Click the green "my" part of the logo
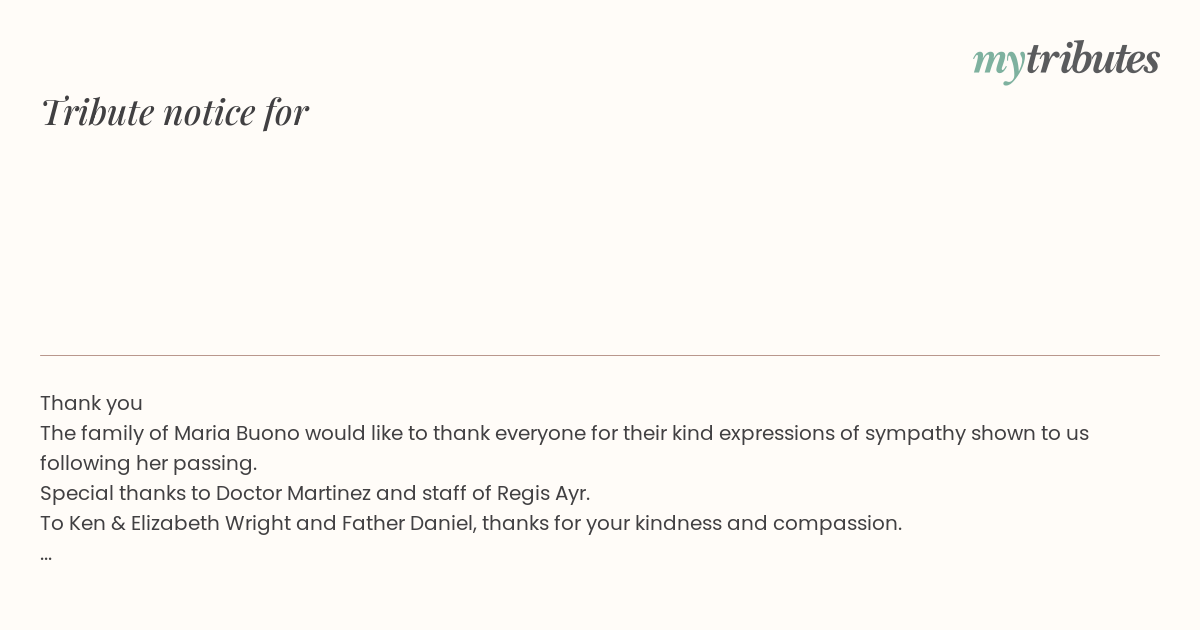 [x=998, y=61]
